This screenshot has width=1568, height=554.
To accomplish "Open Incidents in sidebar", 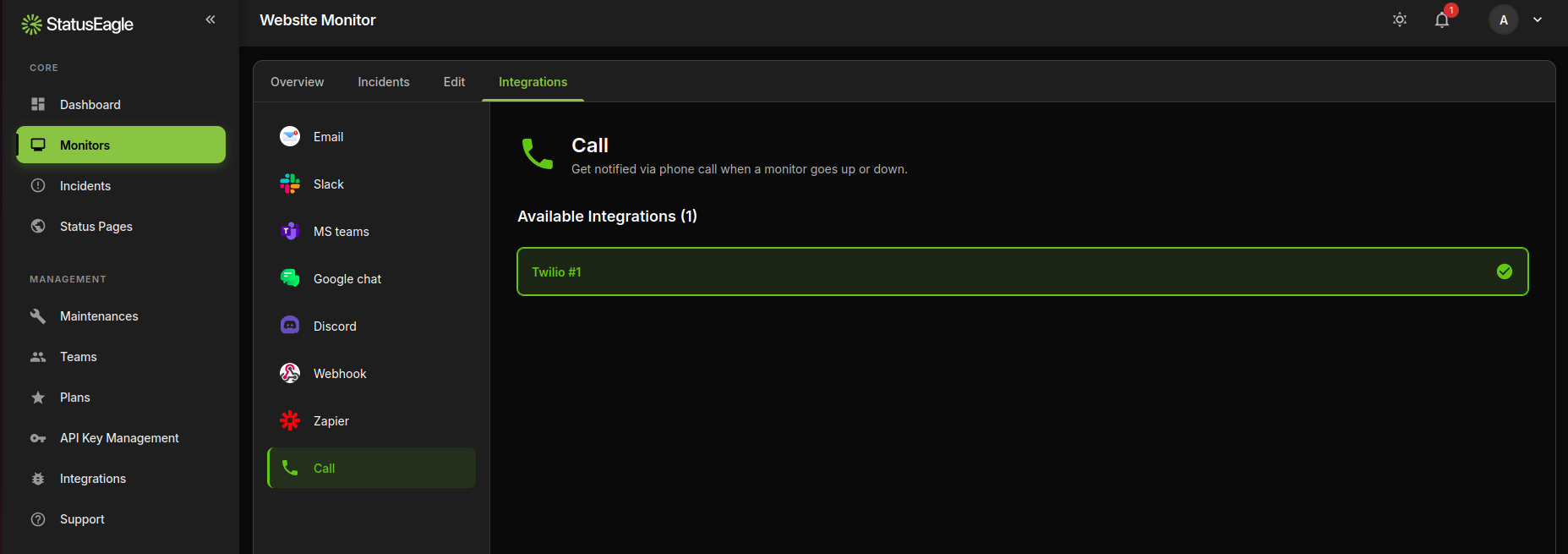I will pyautogui.click(x=121, y=185).
